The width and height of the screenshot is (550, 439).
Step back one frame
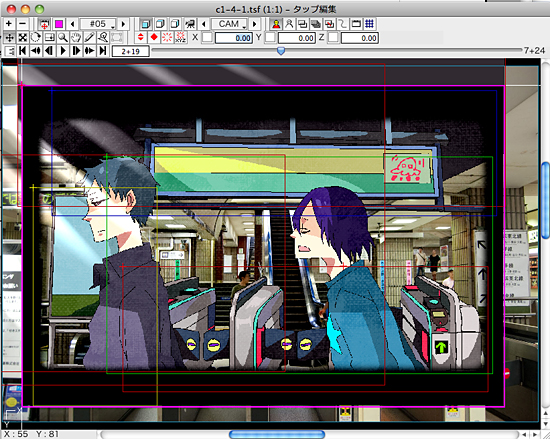tap(49, 51)
